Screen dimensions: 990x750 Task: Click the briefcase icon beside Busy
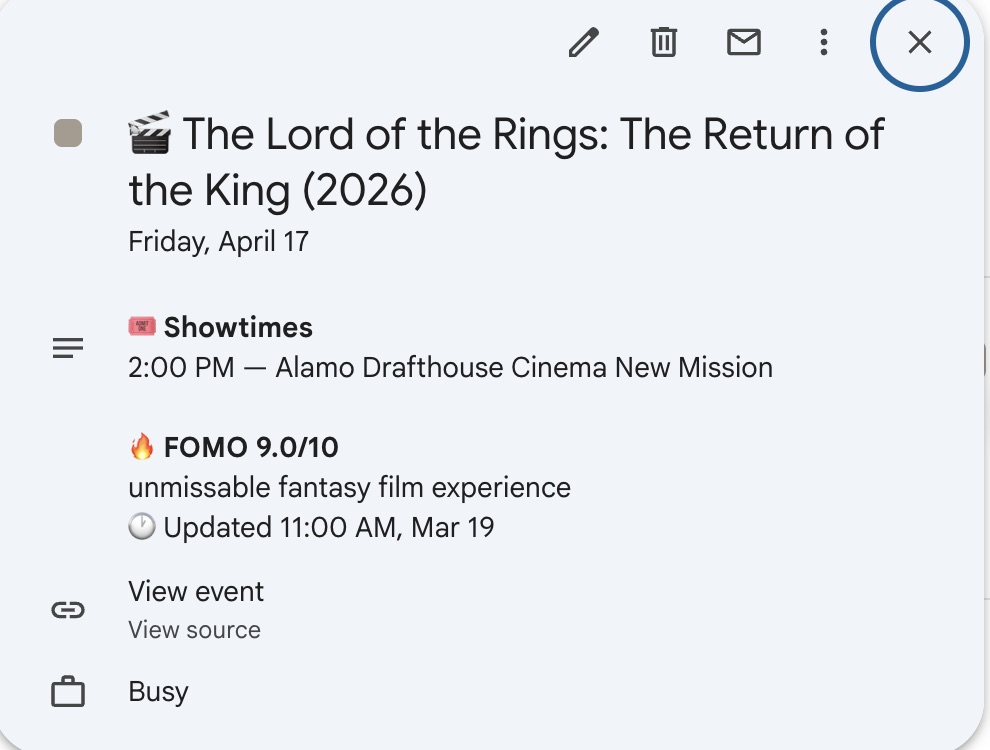(x=67, y=690)
